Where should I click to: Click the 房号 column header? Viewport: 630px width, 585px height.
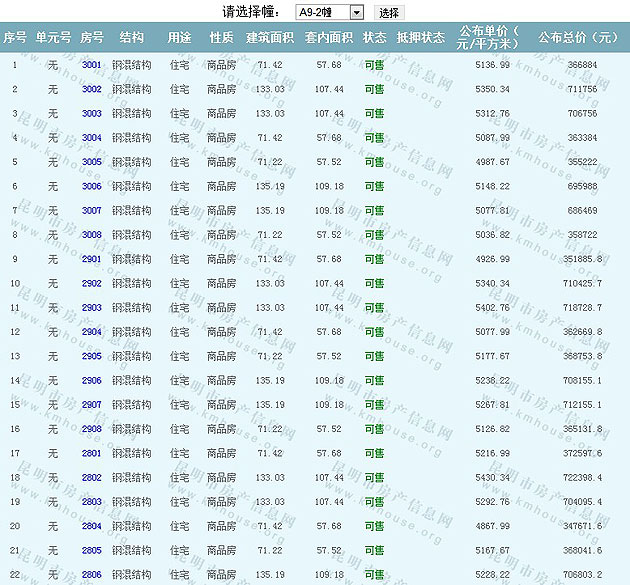(92, 38)
